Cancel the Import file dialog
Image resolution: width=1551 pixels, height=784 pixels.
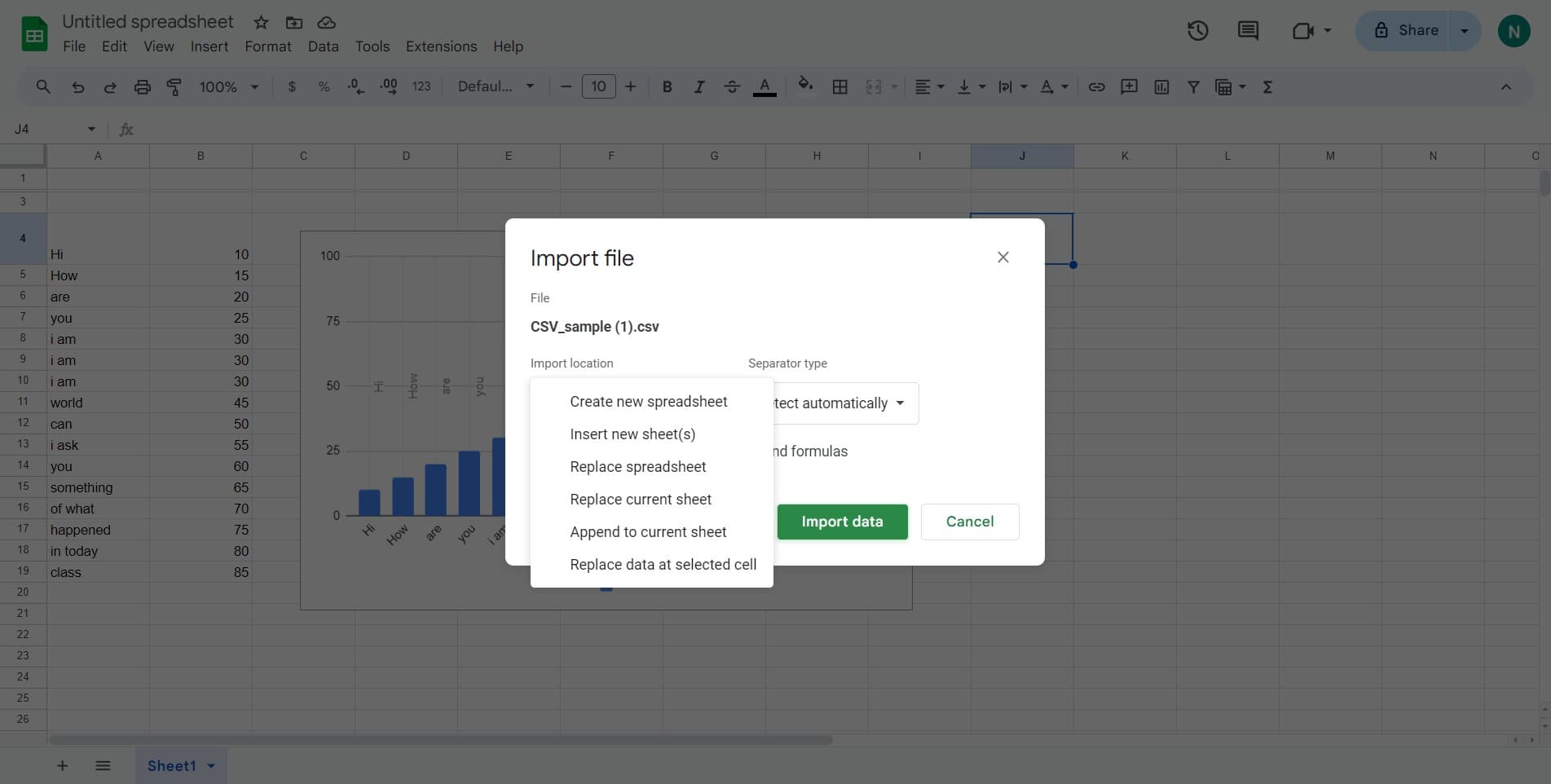coord(969,522)
